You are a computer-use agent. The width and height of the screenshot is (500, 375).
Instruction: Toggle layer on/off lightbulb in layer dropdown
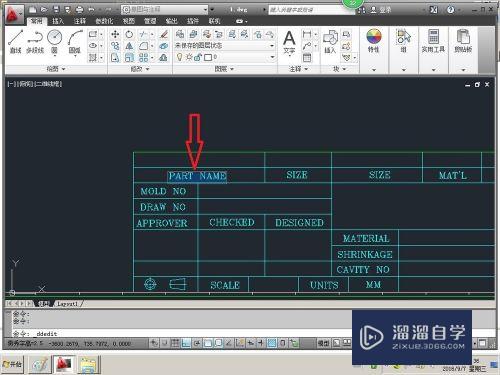(180, 57)
